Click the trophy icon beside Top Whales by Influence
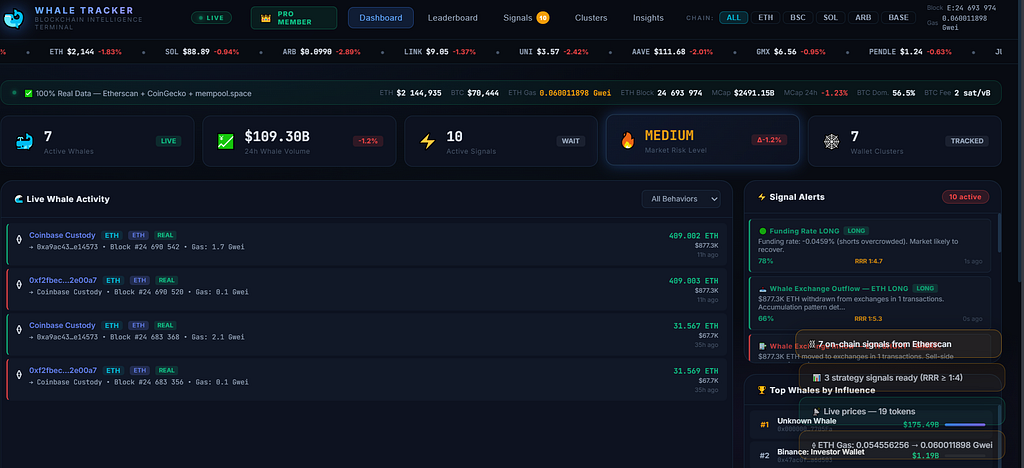The height and width of the screenshot is (468, 1024). click(762, 390)
